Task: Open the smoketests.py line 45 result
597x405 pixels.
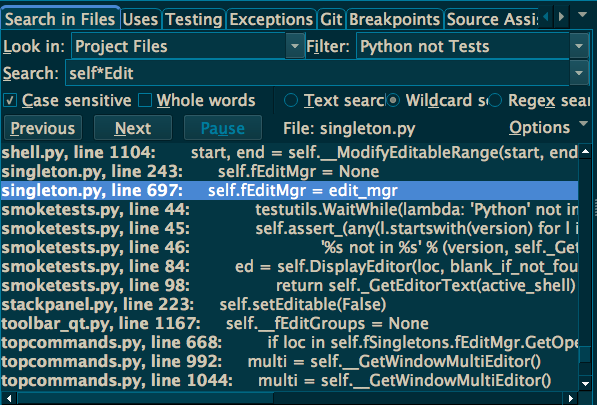Action: click(289, 229)
